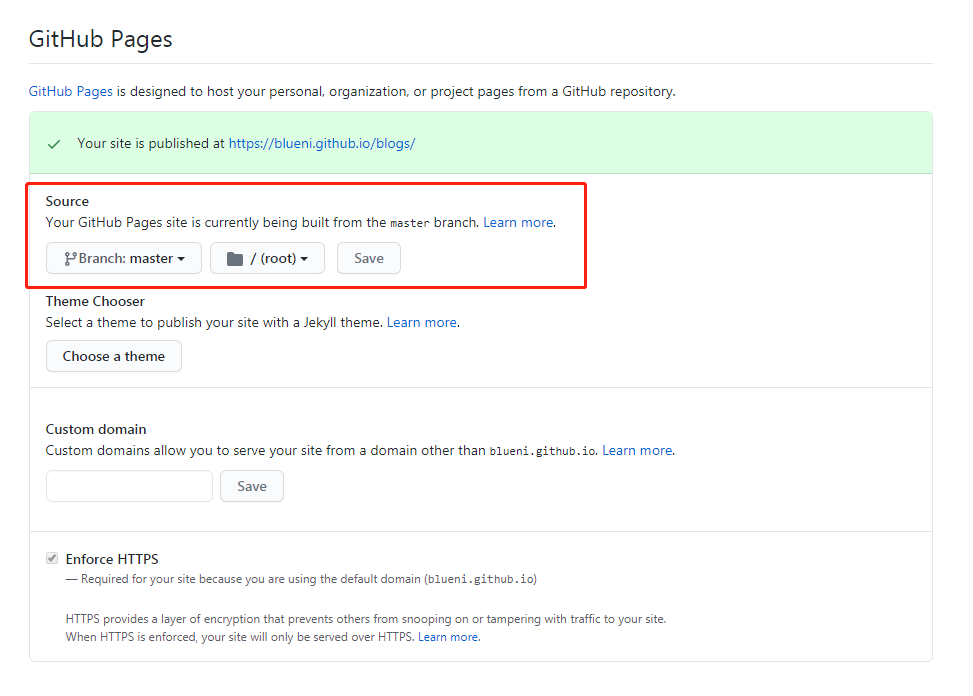Click the 'master' code text in Source description
The height and width of the screenshot is (696, 973).
click(410, 223)
